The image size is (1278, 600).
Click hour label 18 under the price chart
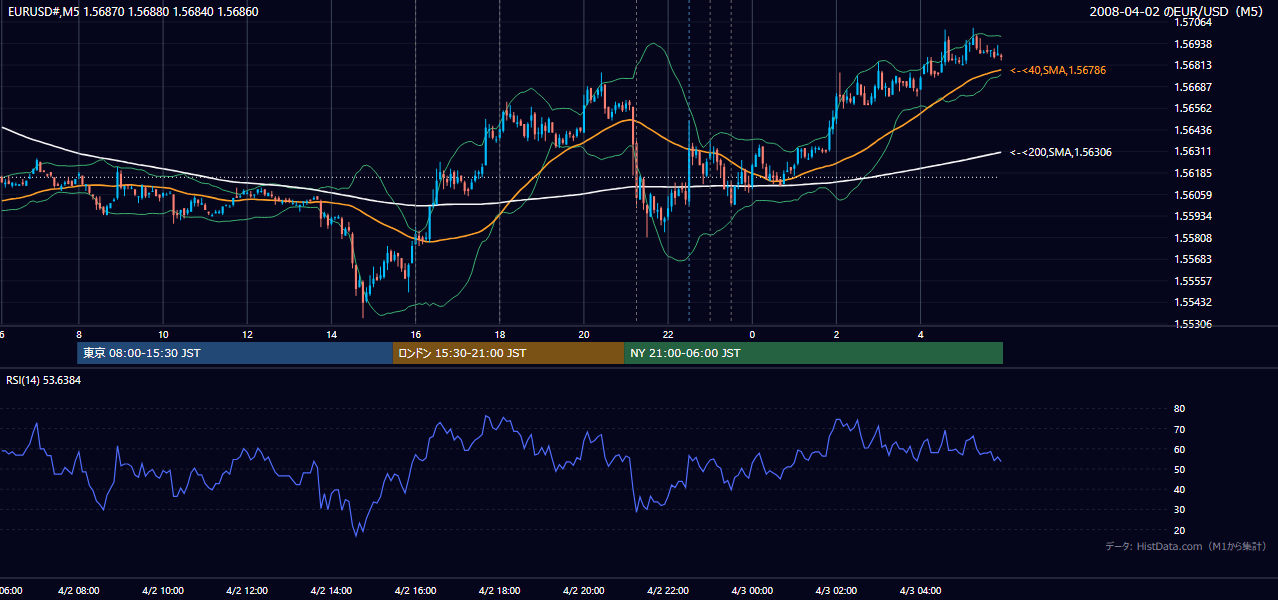(x=499, y=334)
